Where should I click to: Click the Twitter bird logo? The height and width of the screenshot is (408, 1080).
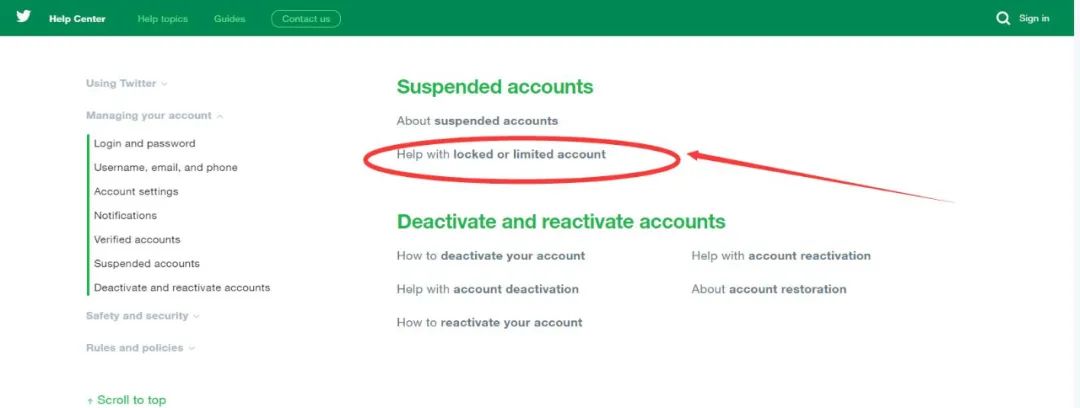click(x=23, y=17)
